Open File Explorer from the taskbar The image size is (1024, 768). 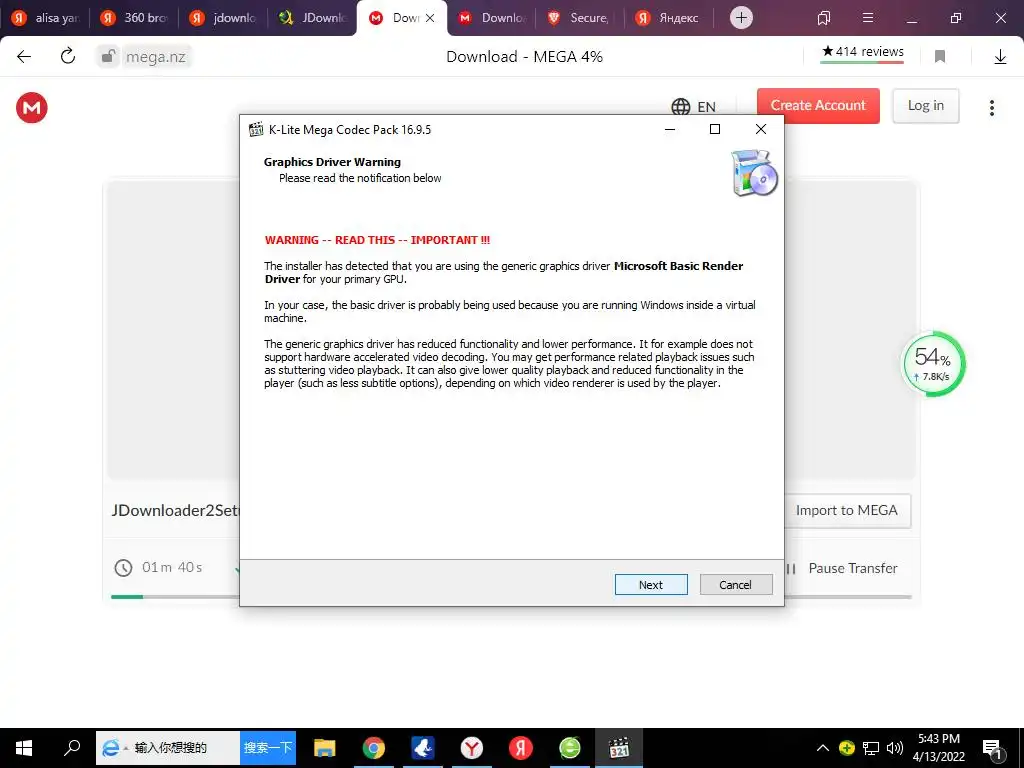(x=325, y=748)
